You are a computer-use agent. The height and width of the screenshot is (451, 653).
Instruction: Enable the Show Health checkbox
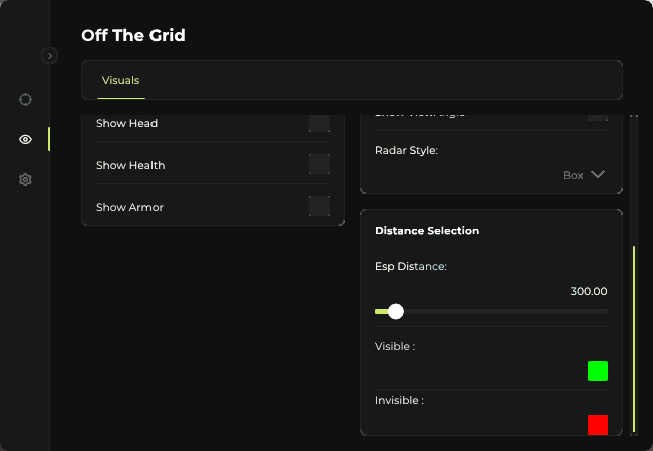[319, 165]
